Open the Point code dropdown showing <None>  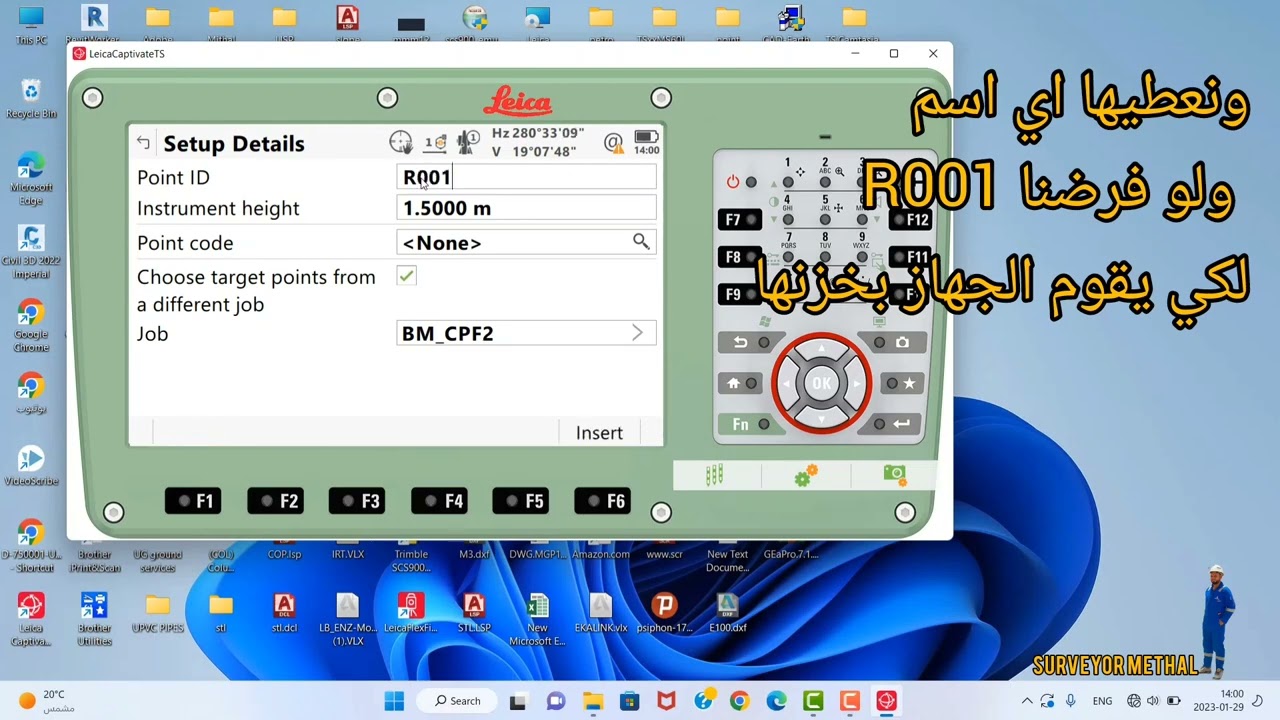pos(526,242)
